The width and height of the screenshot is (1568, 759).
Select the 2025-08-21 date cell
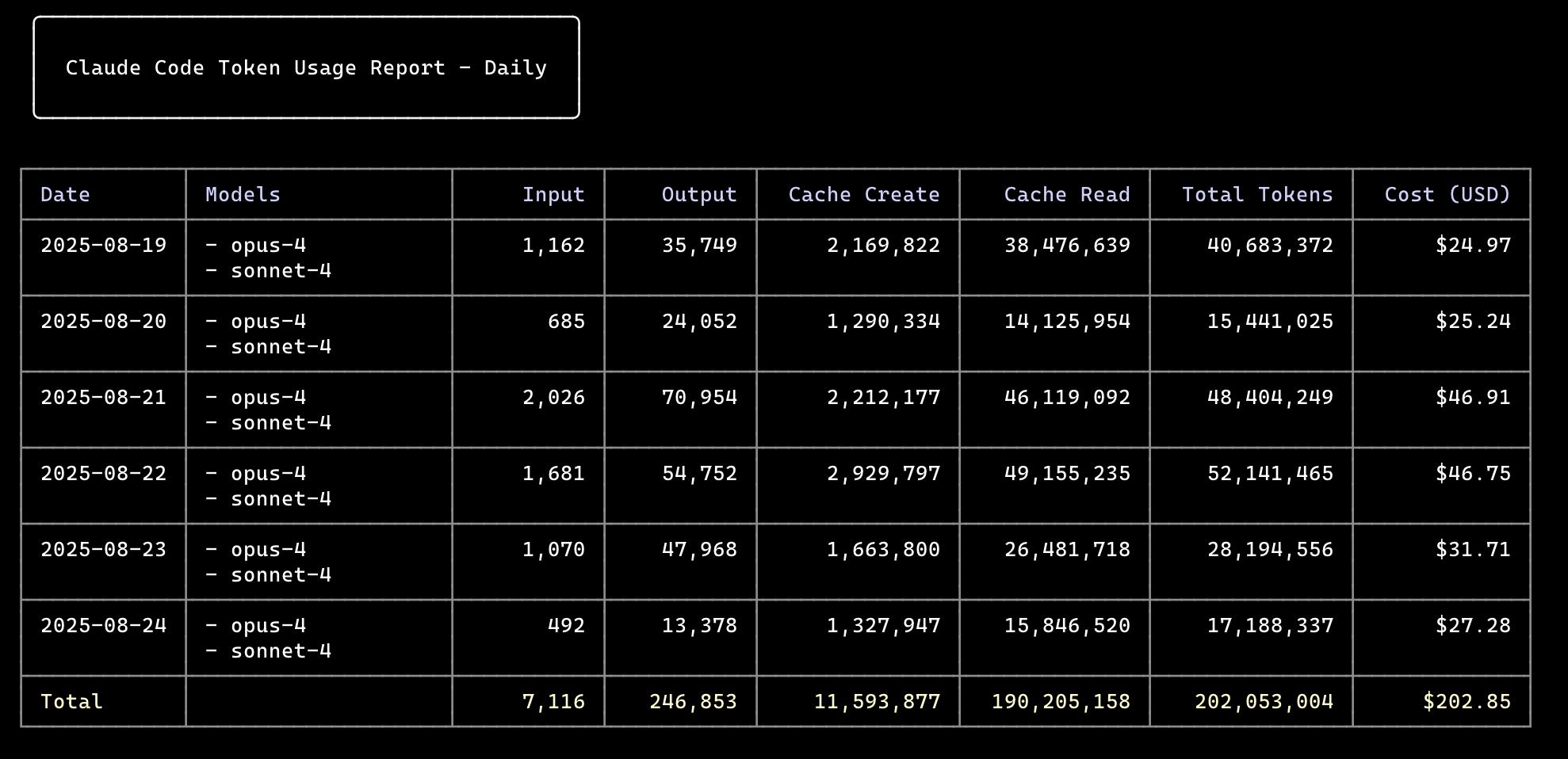tap(104, 398)
